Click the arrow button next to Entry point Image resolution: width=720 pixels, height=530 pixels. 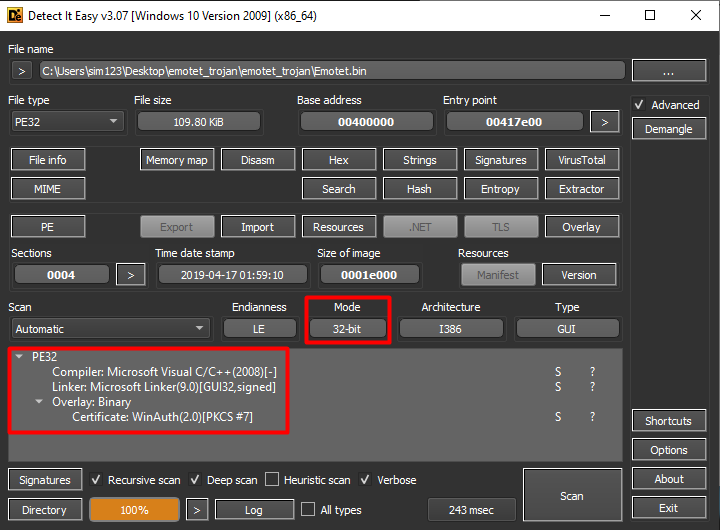tap(603, 121)
